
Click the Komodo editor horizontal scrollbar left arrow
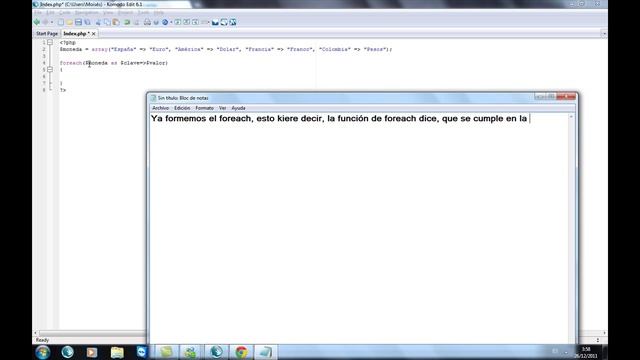pyautogui.click(x=35, y=333)
